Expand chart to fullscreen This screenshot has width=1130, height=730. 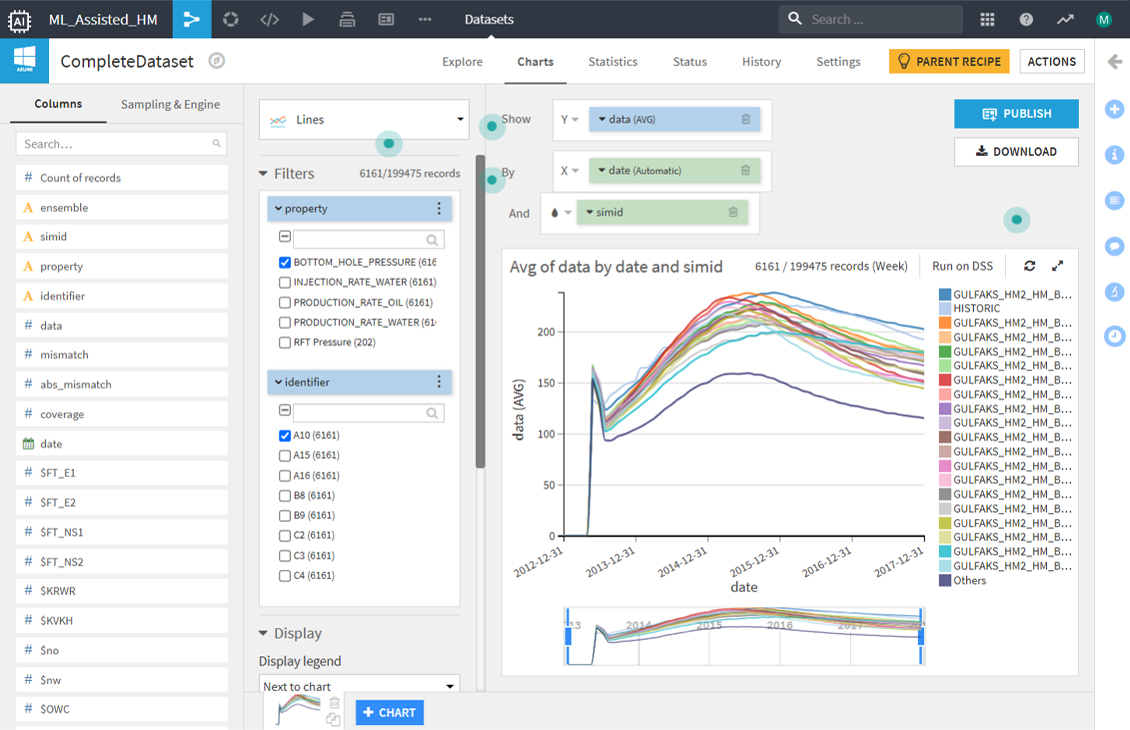(x=1058, y=266)
